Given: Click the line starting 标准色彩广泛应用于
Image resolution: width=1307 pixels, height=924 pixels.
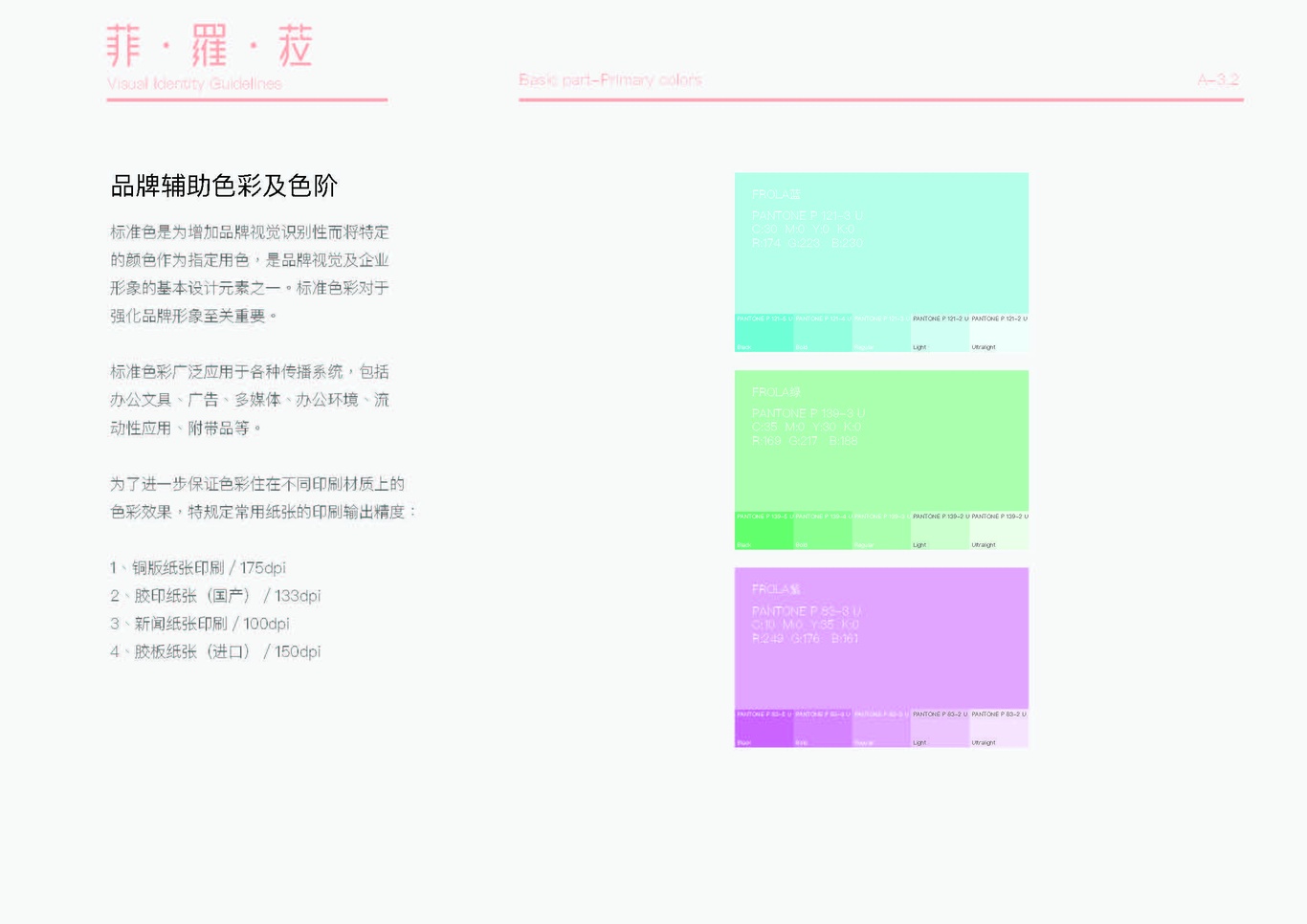Looking at the screenshot, I should coord(250,371).
